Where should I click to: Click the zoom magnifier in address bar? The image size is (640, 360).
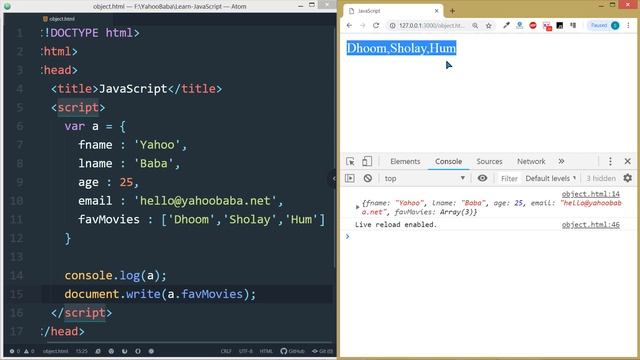tap(475, 25)
